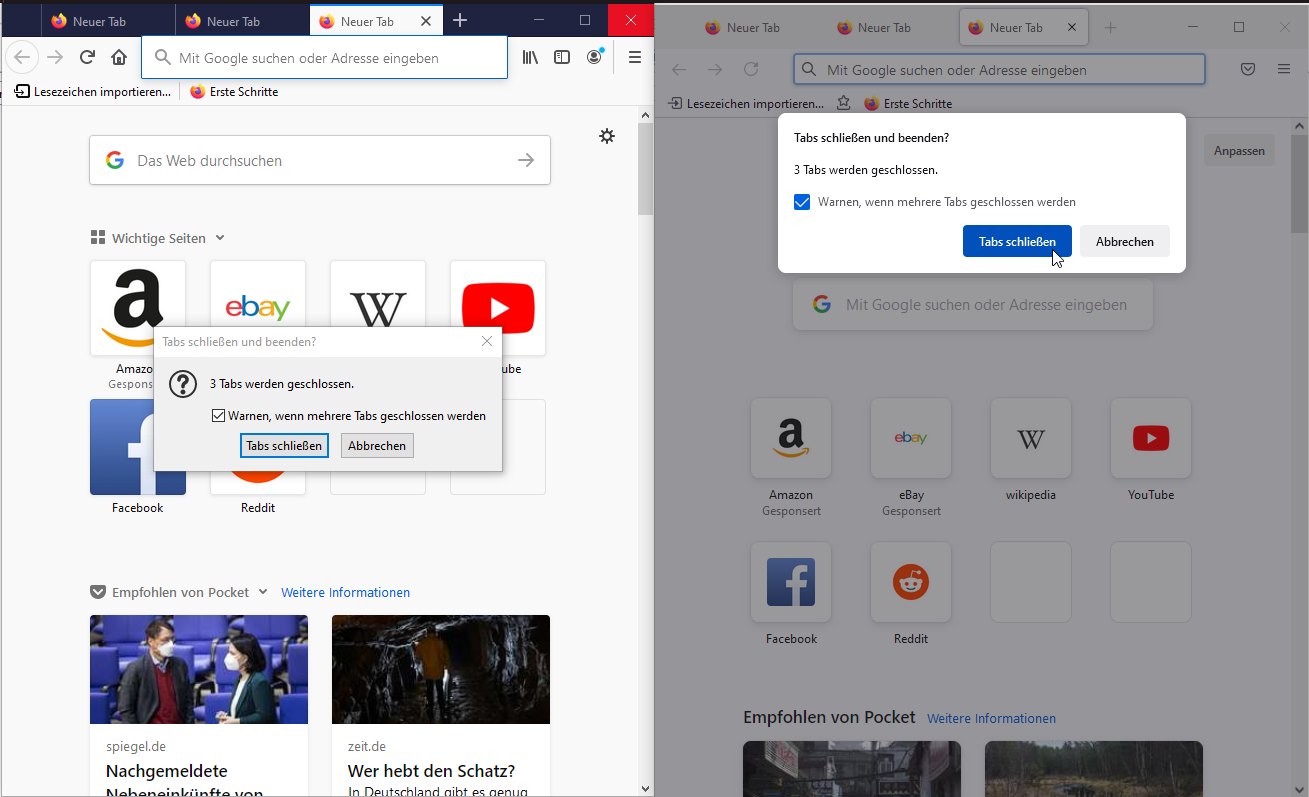Open 'Erste Schritte' bookmark in the dark-titled Firefox
Viewport: 1309px width, 797px height.
click(234, 91)
